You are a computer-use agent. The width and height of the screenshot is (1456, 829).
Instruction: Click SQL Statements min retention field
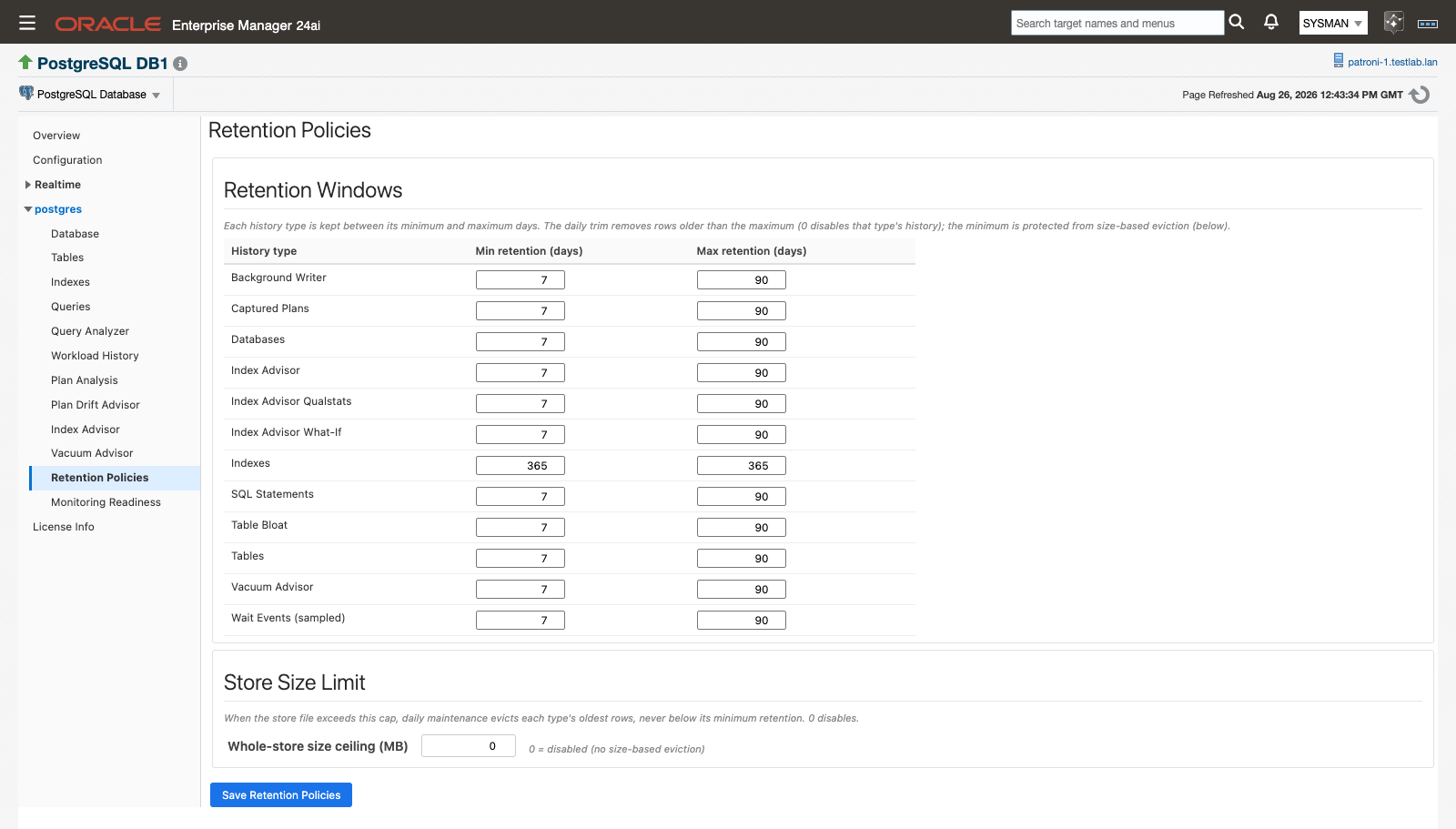click(x=521, y=497)
